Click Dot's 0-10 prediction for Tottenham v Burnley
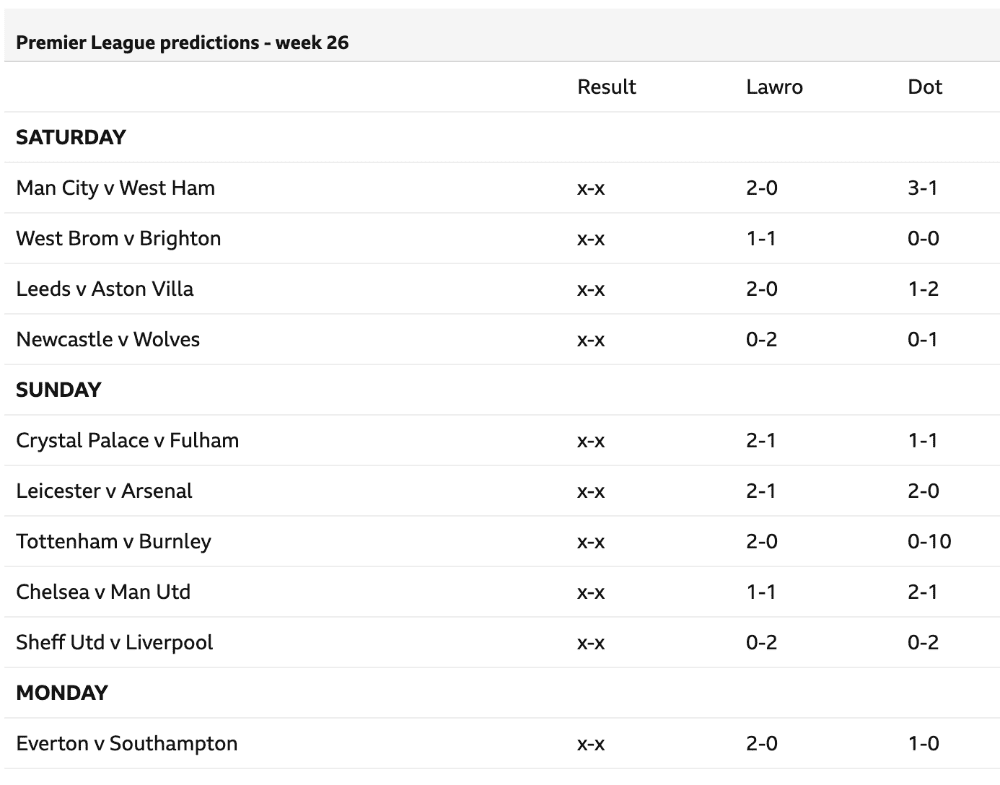 coord(929,541)
